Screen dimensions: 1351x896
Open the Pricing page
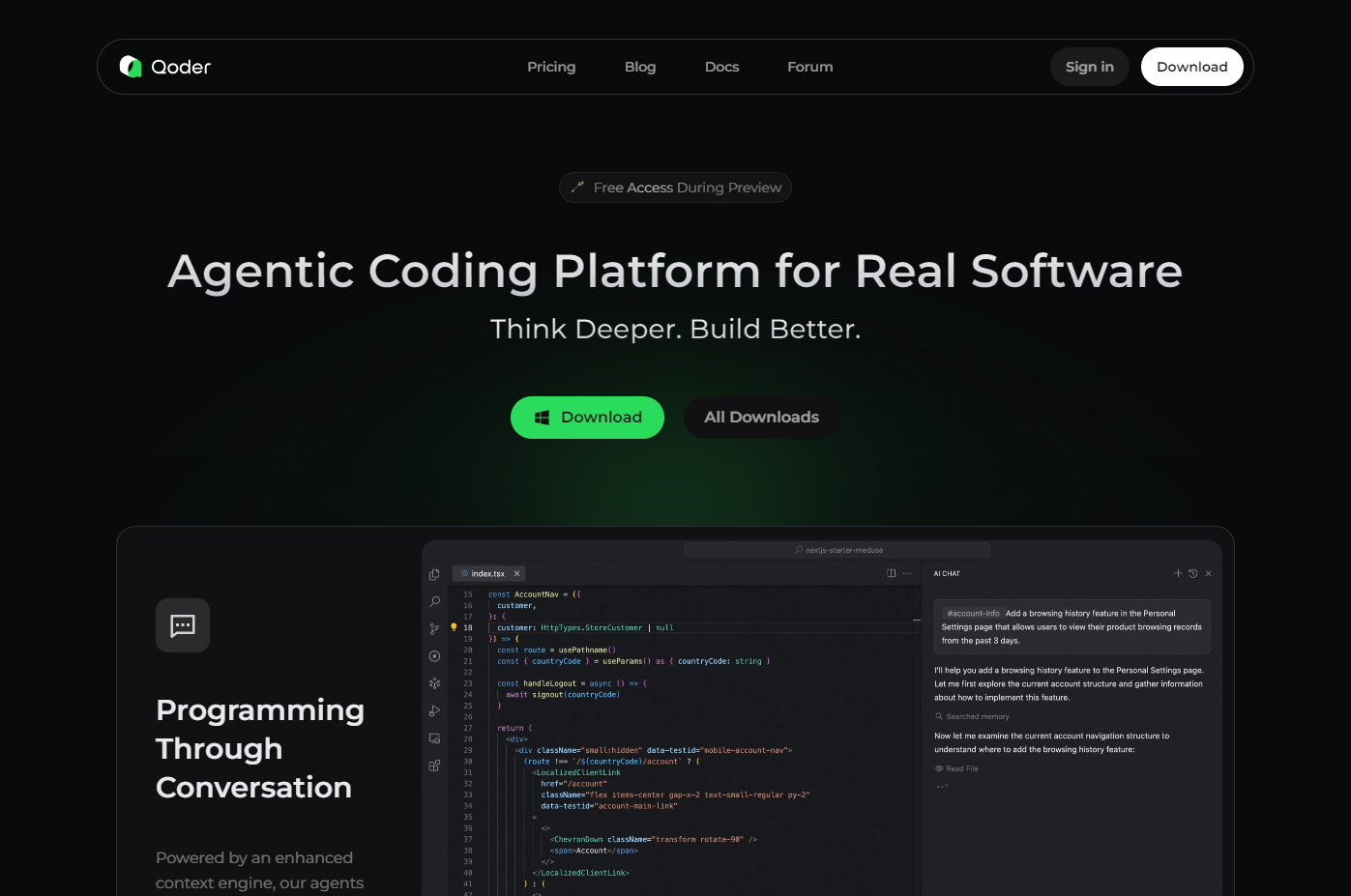pos(551,67)
